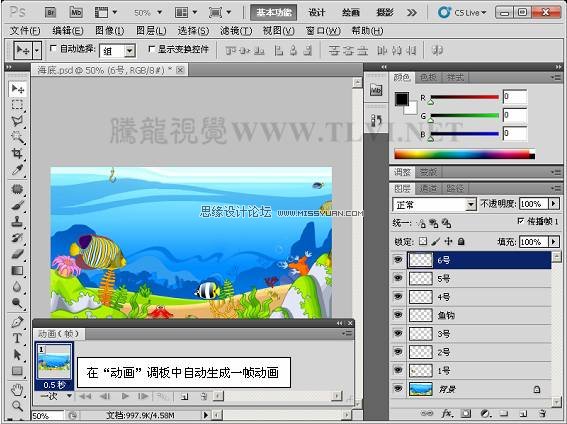Choose the 设计 workspace
This screenshot has height=424, width=567.
coord(316,13)
